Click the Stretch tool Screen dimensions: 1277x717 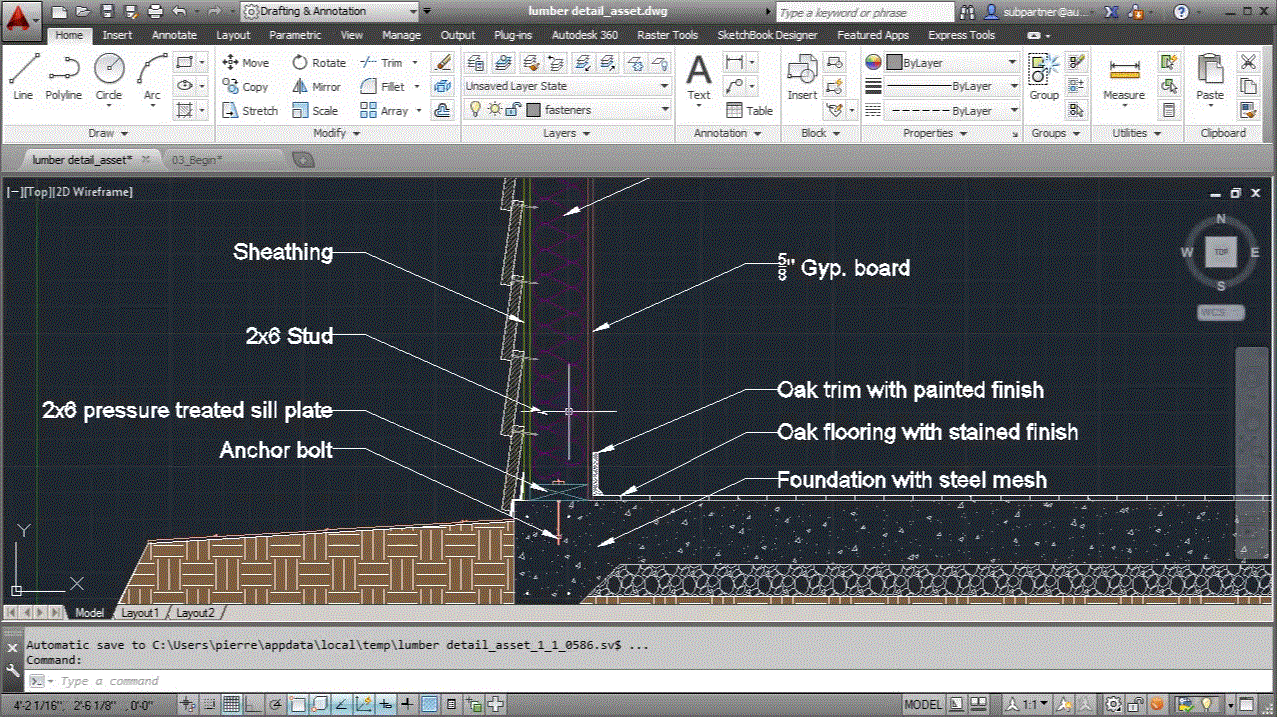(249, 111)
